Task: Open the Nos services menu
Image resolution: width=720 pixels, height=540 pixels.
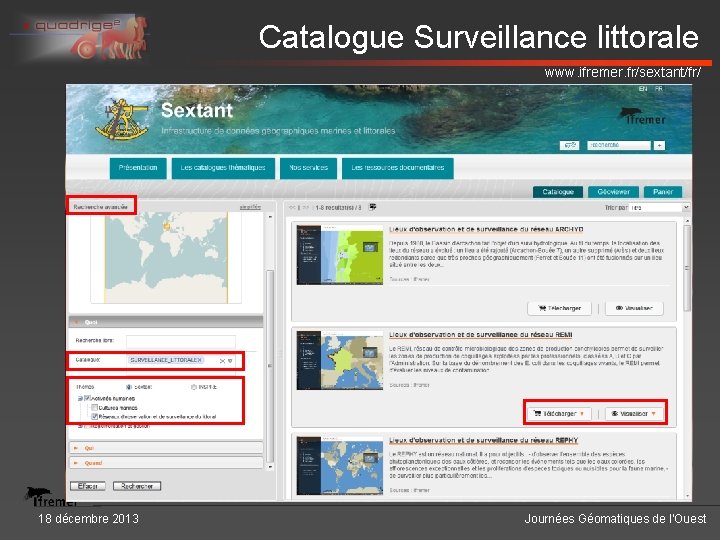Action: pyautogui.click(x=309, y=168)
